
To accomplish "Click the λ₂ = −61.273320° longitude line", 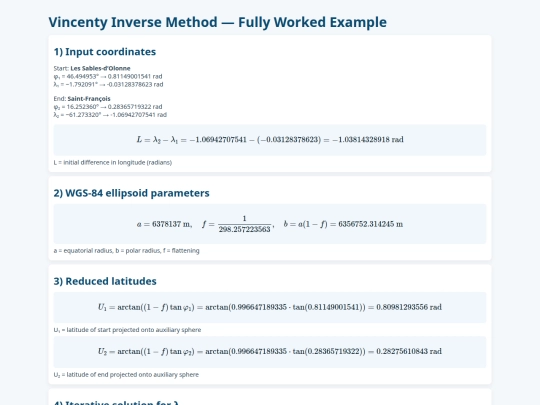I will coord(110,115).
